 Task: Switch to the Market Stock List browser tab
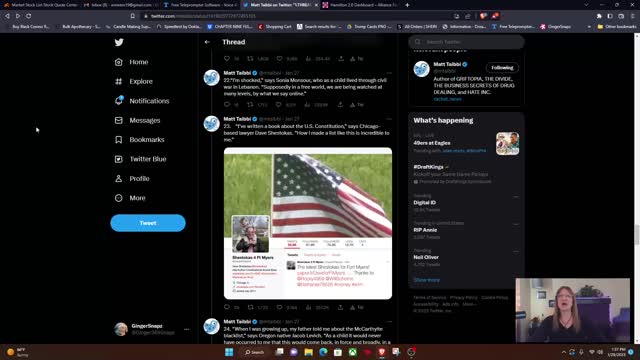coord(40,5)
